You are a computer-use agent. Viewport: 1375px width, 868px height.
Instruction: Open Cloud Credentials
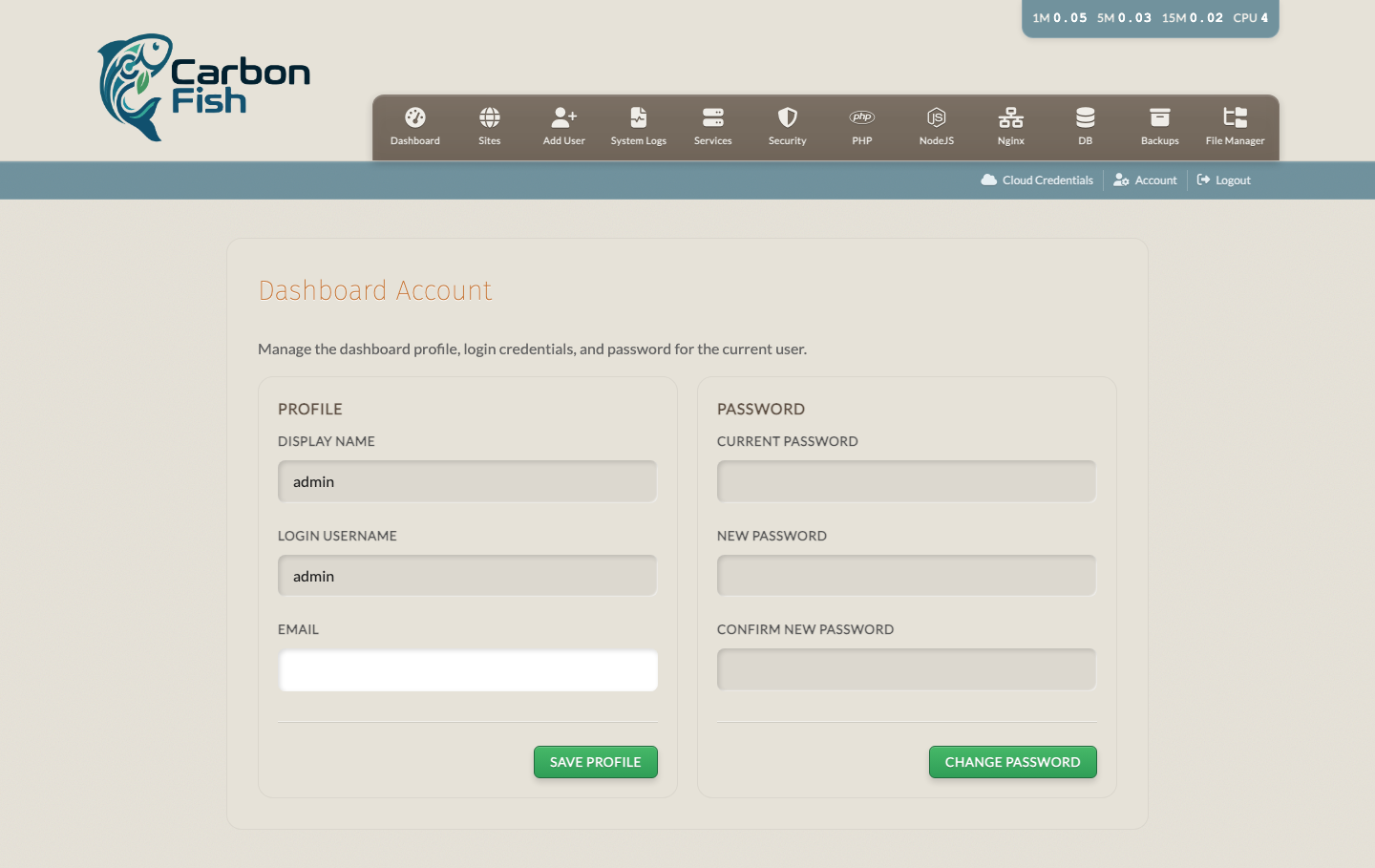coord(1036,180)
